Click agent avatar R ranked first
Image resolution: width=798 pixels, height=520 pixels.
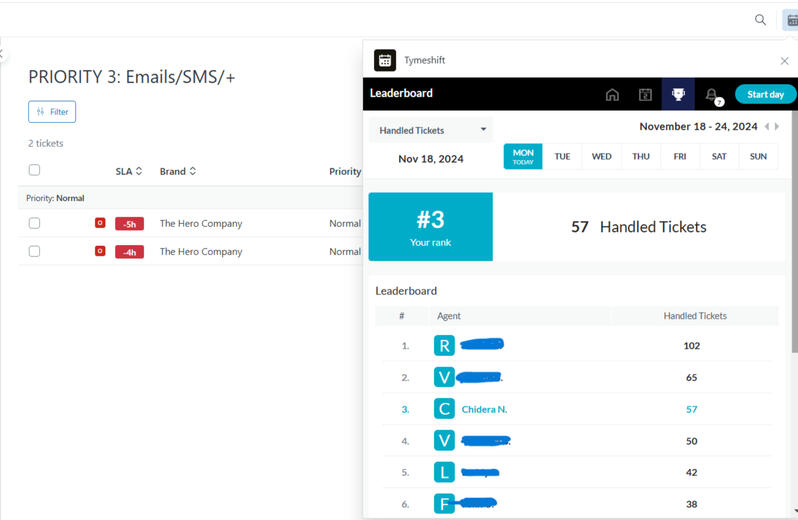point(444,345)
